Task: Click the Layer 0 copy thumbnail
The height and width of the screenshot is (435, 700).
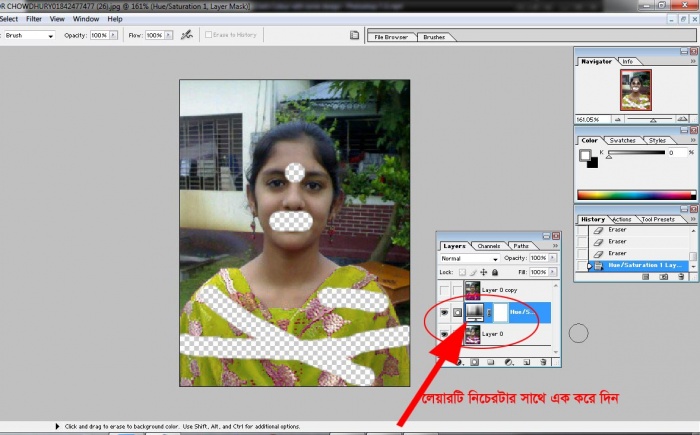Action: 473,290
